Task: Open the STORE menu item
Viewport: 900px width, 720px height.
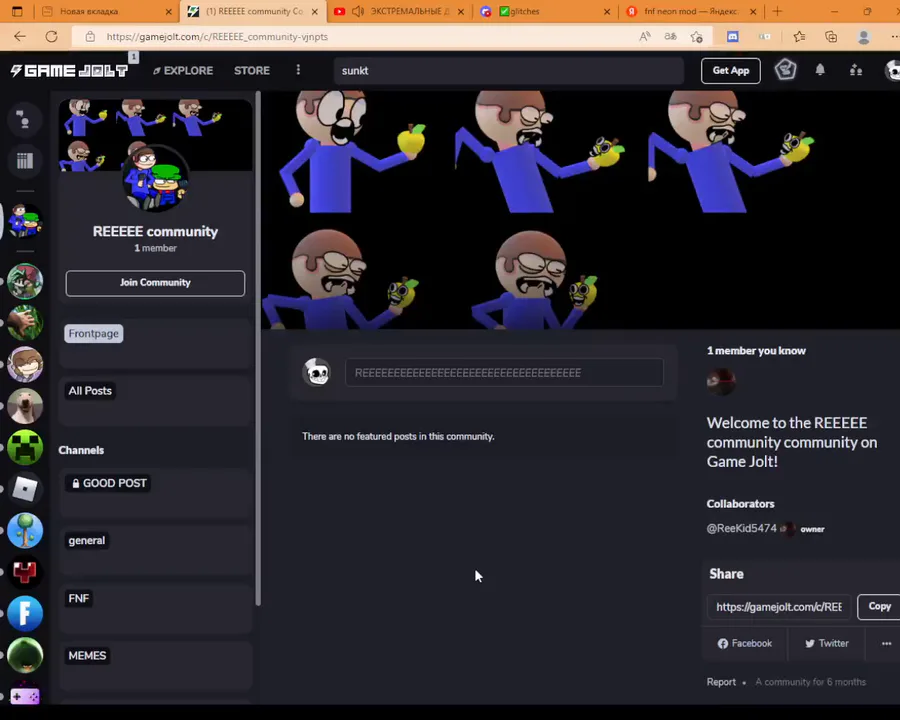Action: tap(251, 71)
